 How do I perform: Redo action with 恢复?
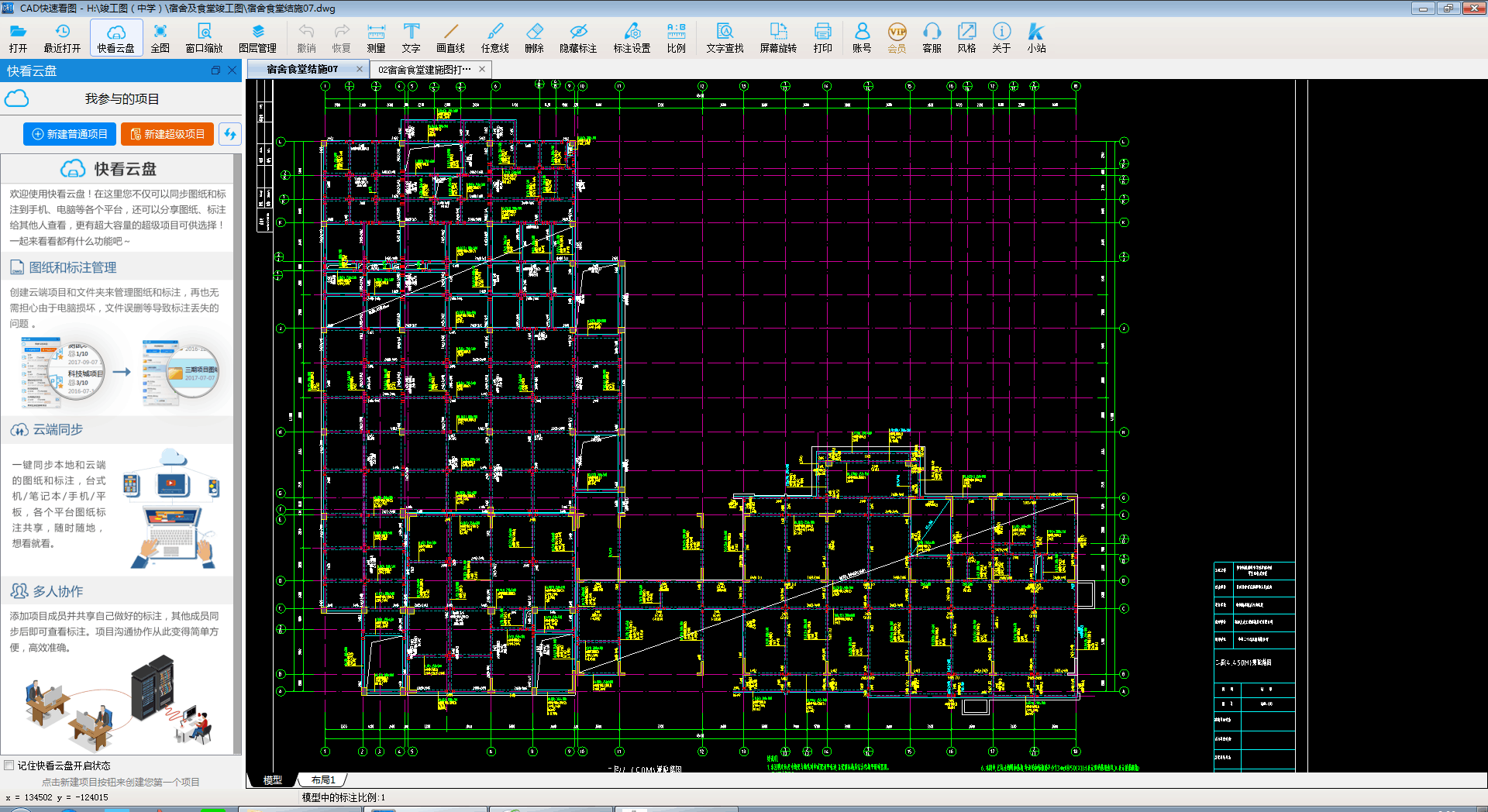coord(342,38)
